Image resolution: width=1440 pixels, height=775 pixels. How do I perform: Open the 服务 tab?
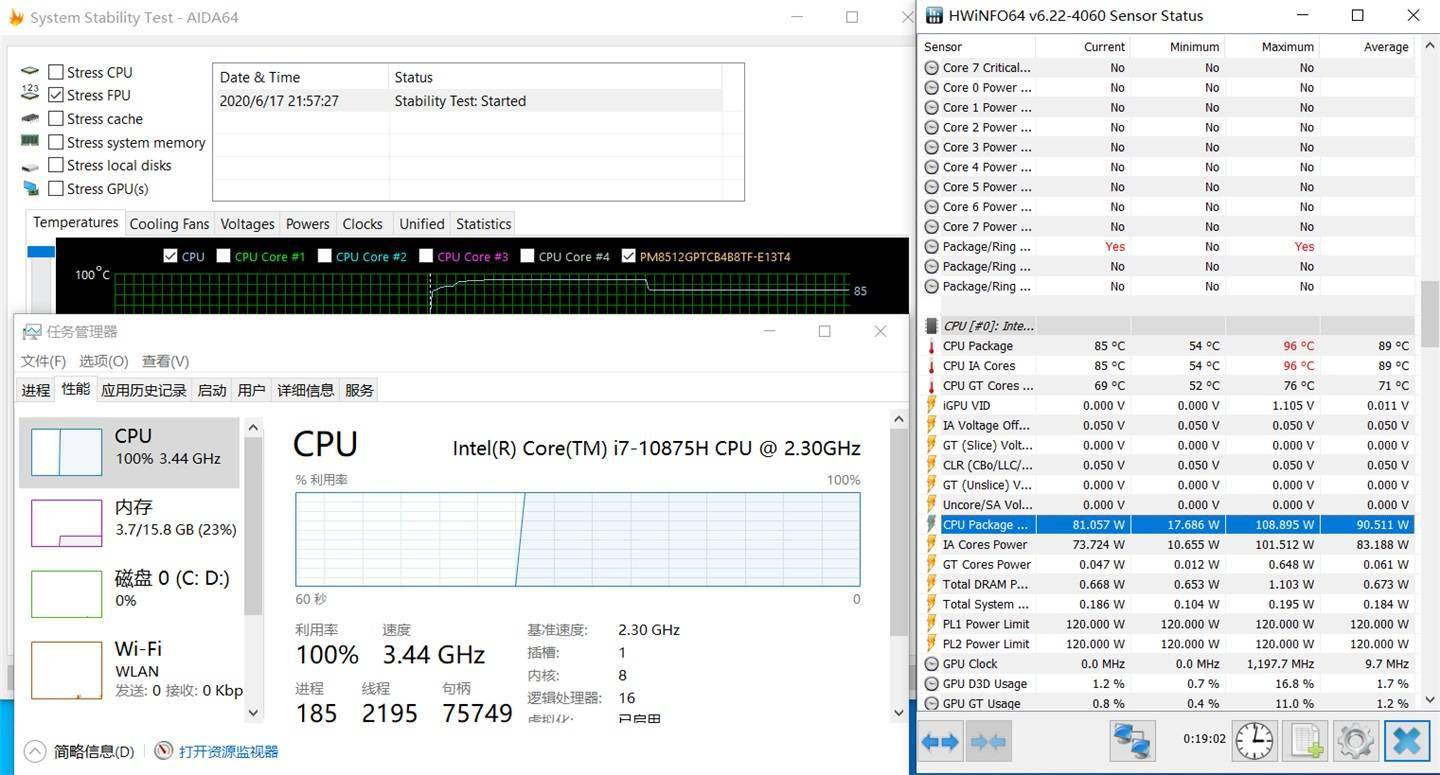(359, 390)
